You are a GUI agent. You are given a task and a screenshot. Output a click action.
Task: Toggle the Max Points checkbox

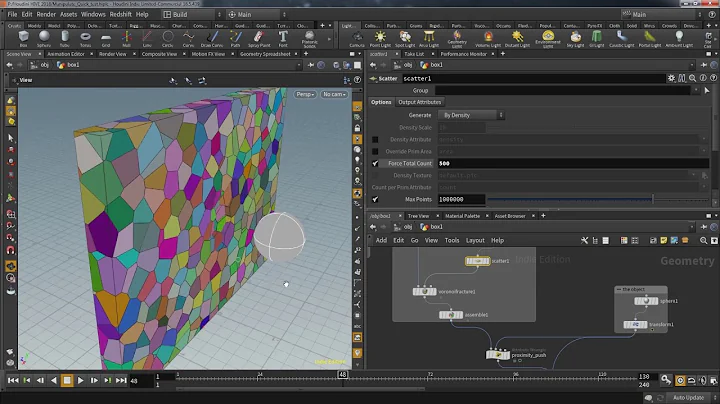(375, 199)
